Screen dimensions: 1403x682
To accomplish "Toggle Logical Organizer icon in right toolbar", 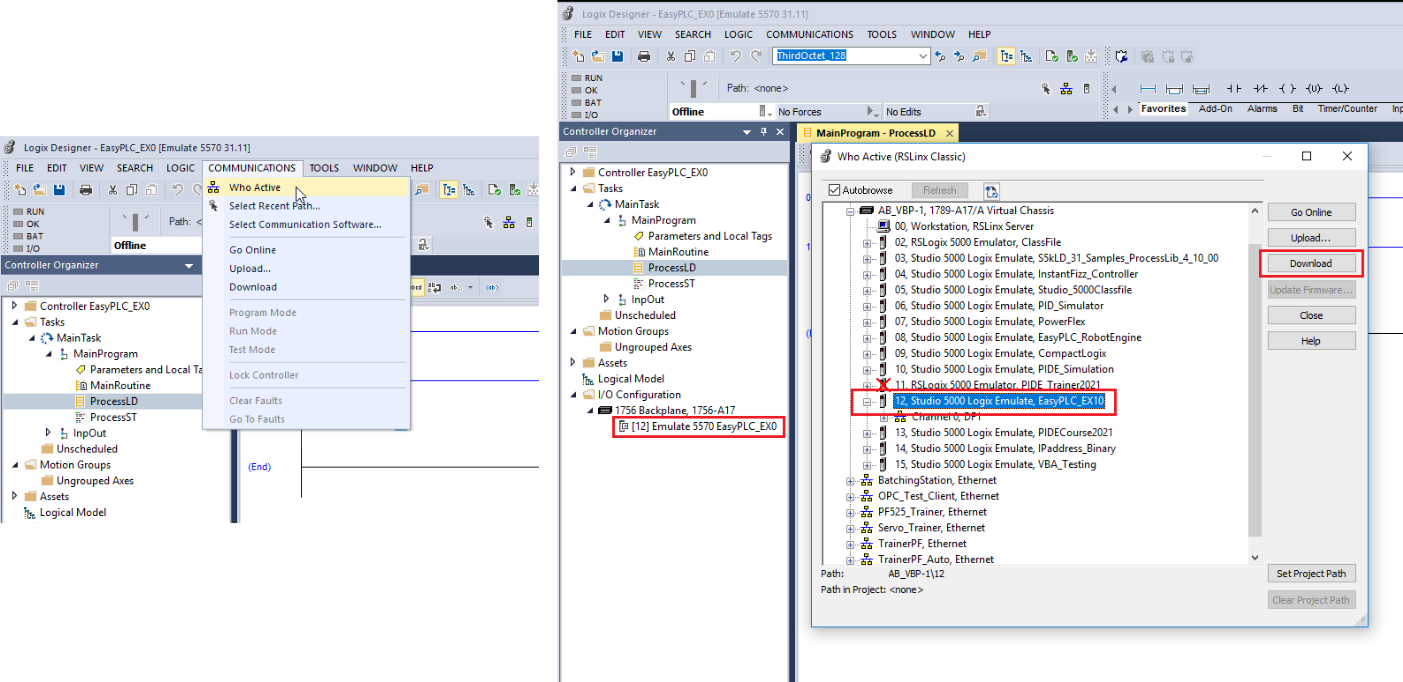I will [1027, 56].
